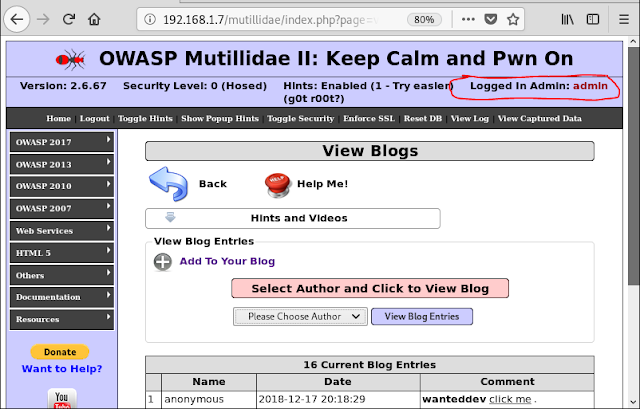The width and height of the screenshot is (640, 409).
Task: Click Toggle Hints in the top menu
Action: tap(145, 118)
